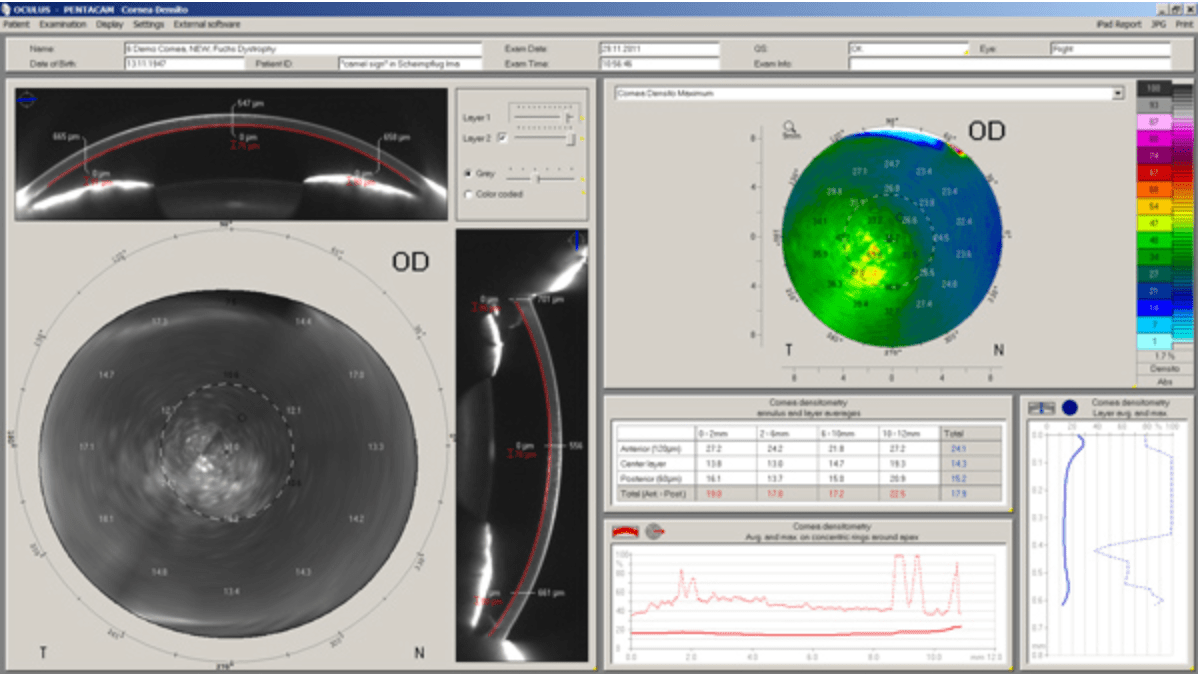Click the Eye field showing Right

tap(1110, 48)
